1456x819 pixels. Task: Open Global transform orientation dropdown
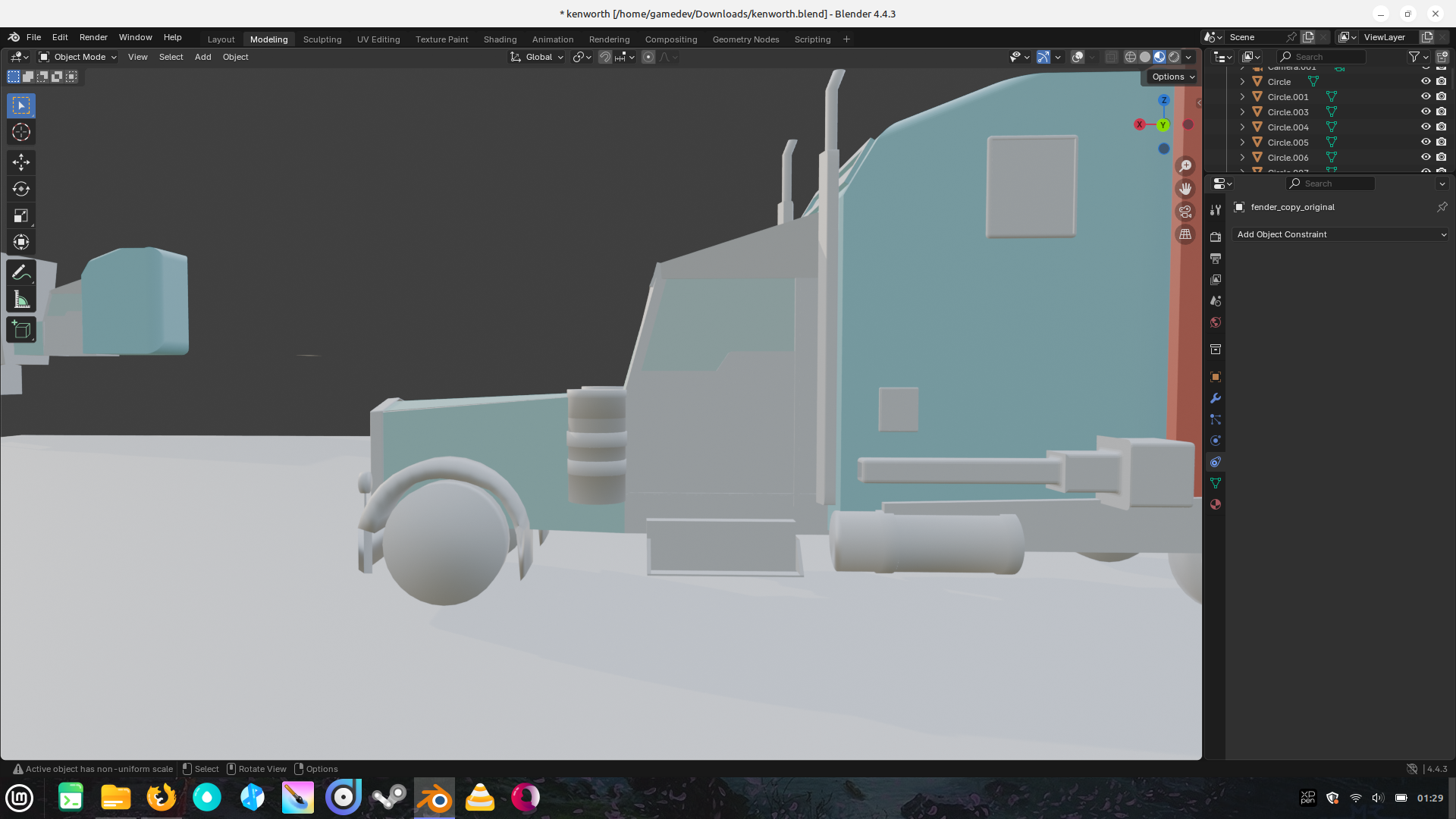point(537,57)
